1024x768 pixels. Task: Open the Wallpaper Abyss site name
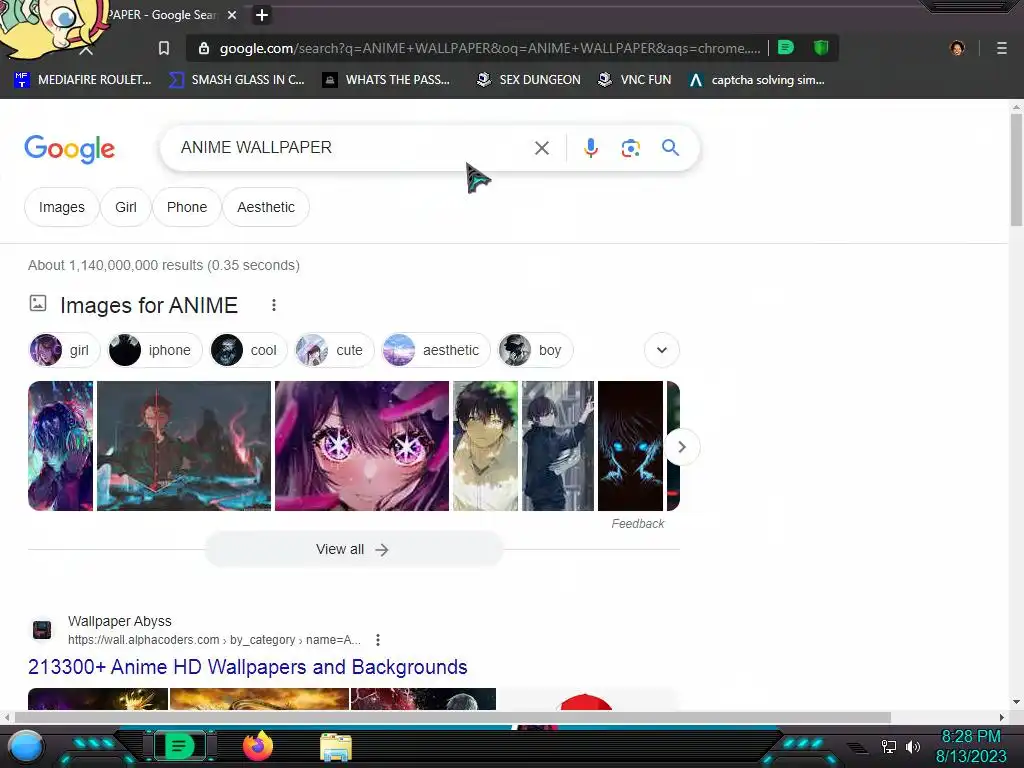(x=120, y=621)
